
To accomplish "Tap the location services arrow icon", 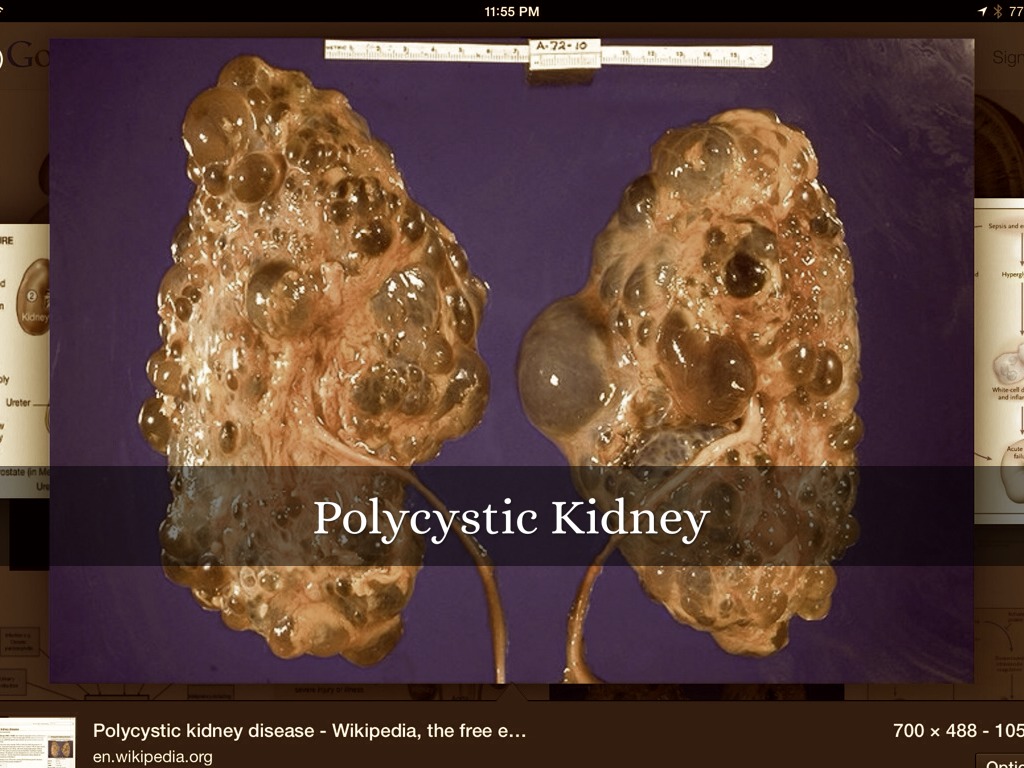I will coord(982,11).
